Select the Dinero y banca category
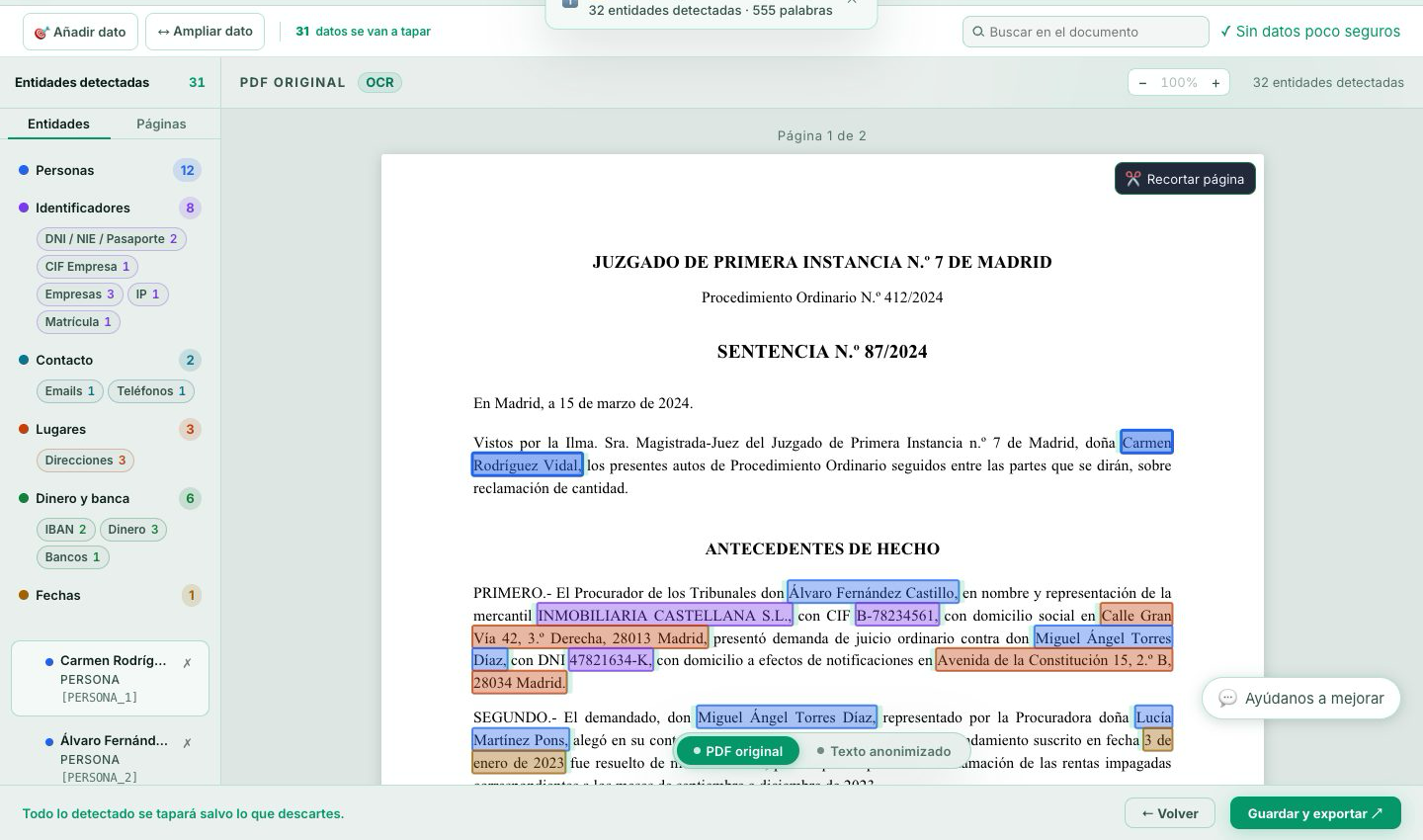The image size is (1423, 840). pyautogui.click(x=110, y=498)
